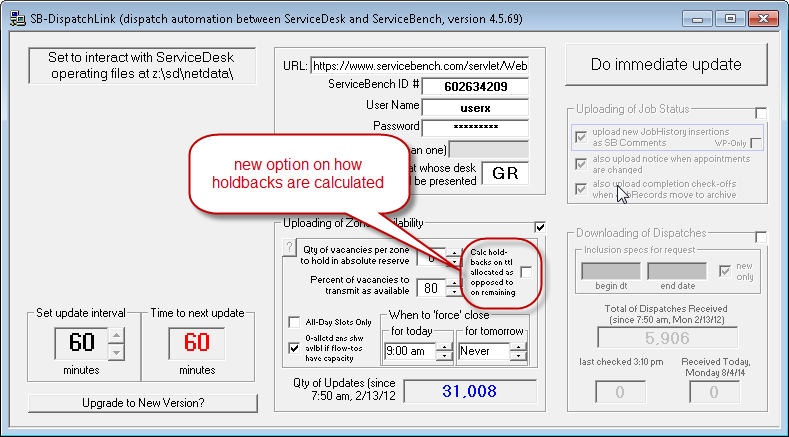Toggle the Uploading of Zone Availability checkbox
Screen dimensions: 789x437
coord(541,227)
